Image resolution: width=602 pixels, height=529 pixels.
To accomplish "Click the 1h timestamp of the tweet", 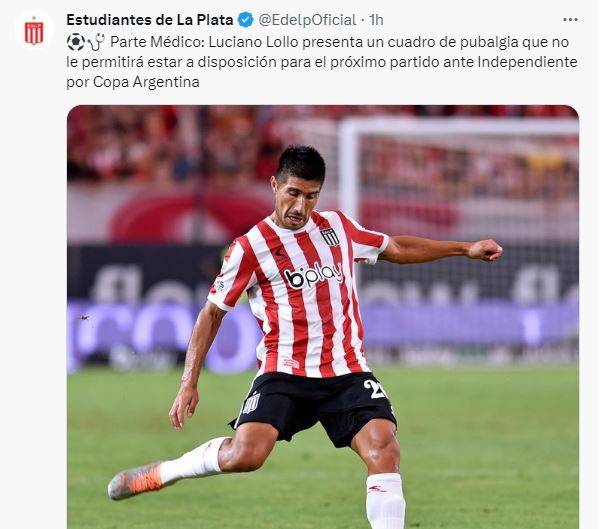I will [376, 20].
